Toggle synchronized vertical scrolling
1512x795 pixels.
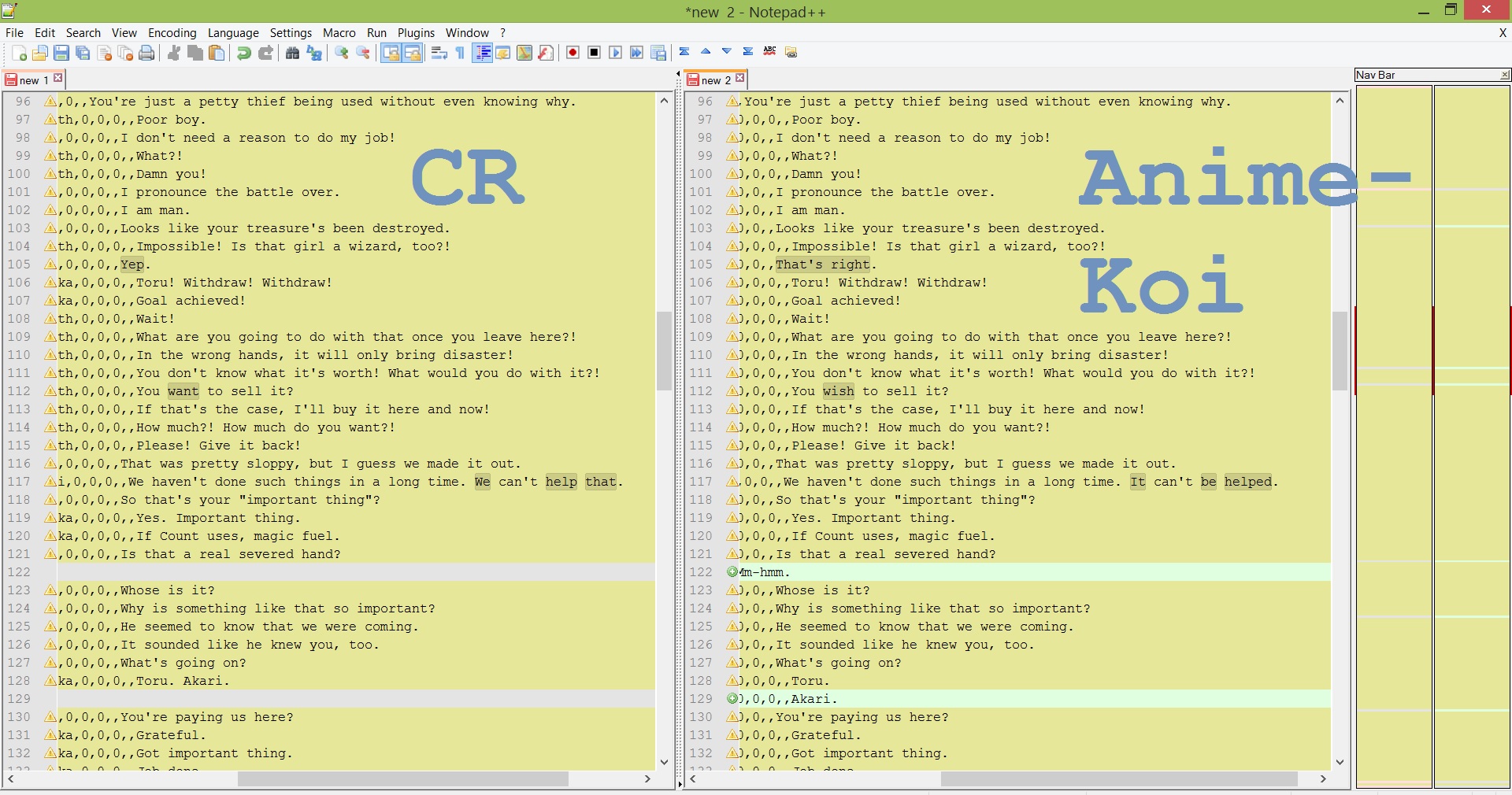coord(391,53)
